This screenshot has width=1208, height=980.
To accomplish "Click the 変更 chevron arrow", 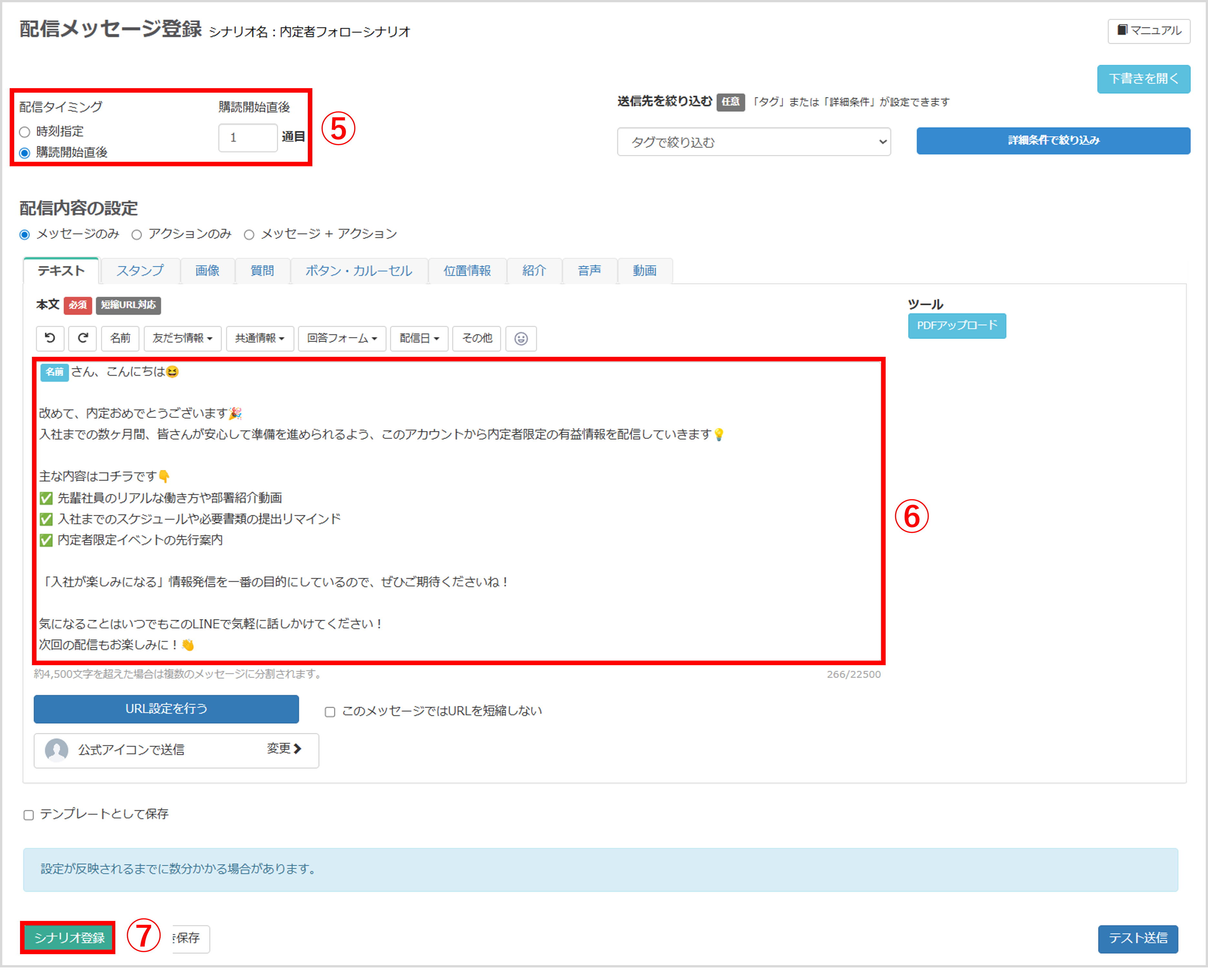I will point(297,748).
